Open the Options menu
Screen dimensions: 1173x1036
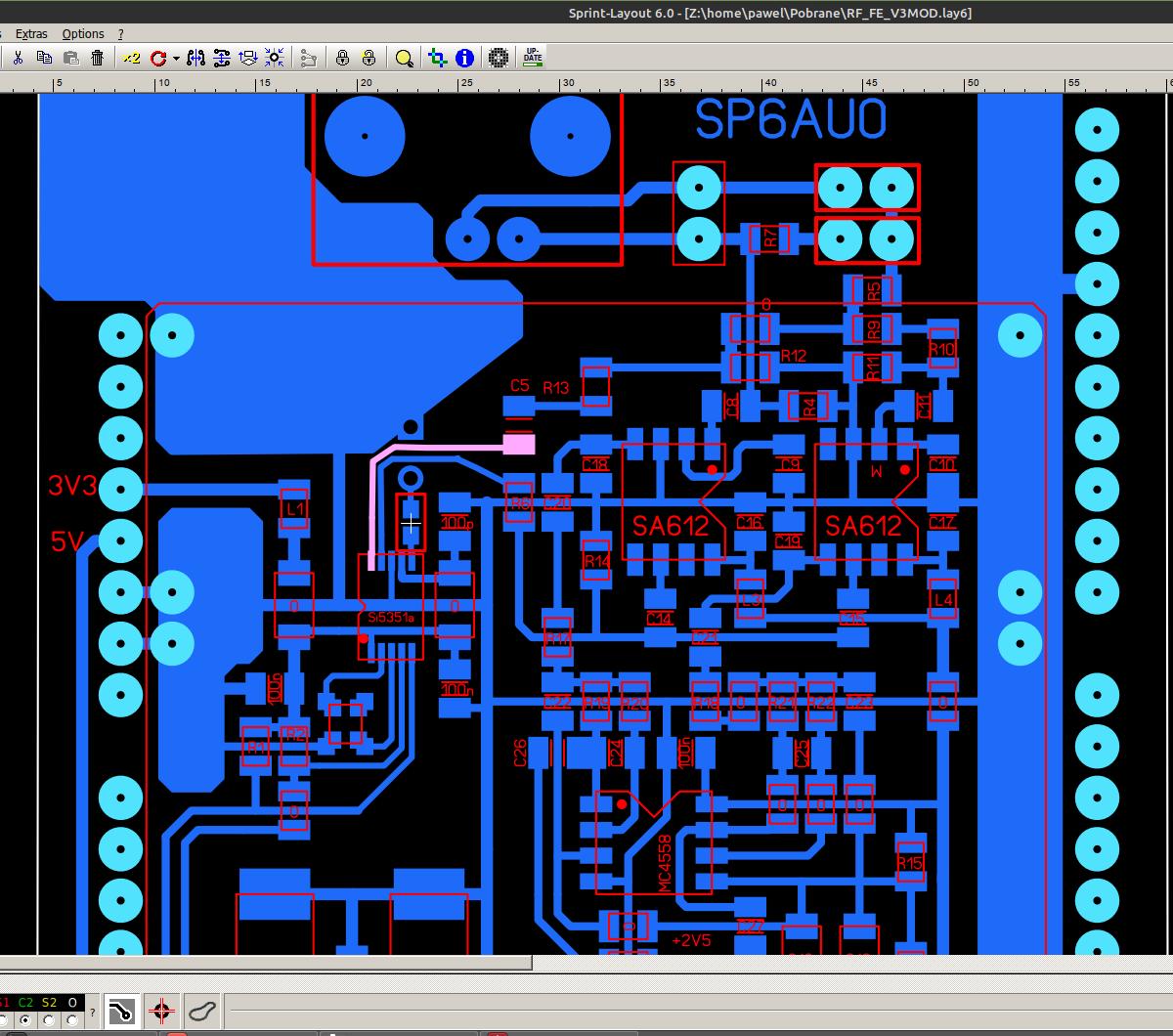pyautogui.click(x=83, y=33)
